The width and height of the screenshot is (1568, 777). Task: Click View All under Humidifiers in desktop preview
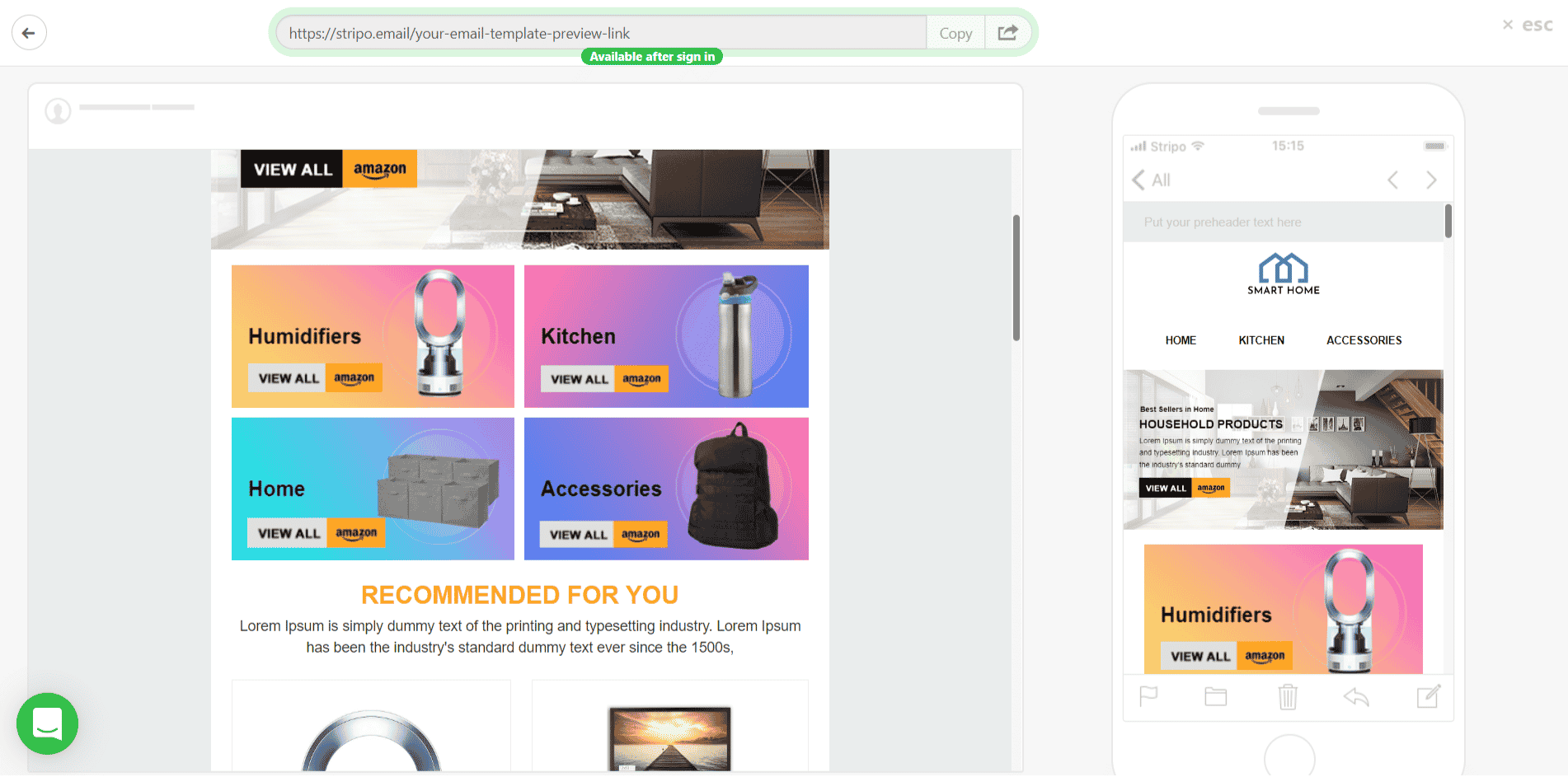(289, 378)
